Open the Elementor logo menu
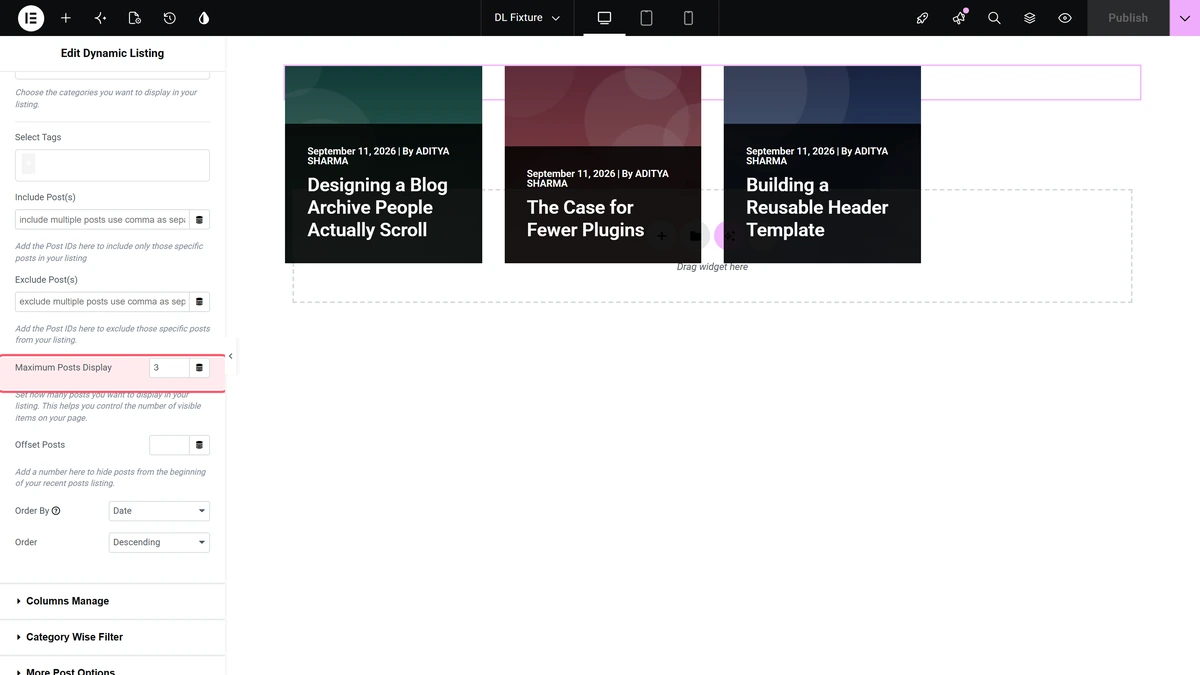The height and width of the screenshot is (675, 1200). pos(31,18)
